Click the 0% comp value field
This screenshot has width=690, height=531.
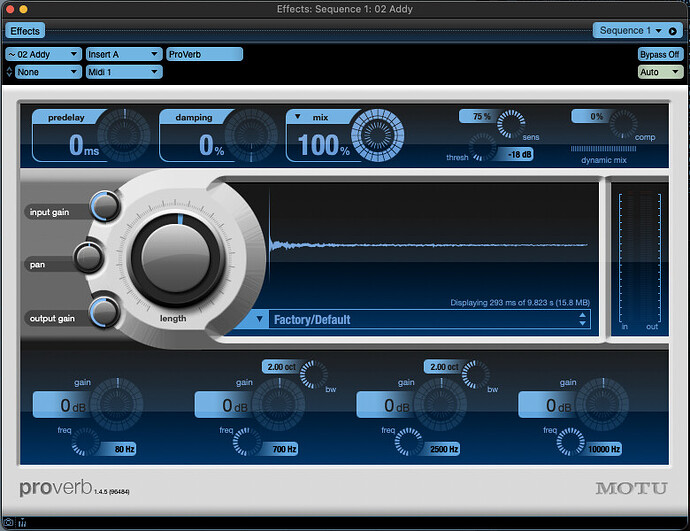point(594,117)
